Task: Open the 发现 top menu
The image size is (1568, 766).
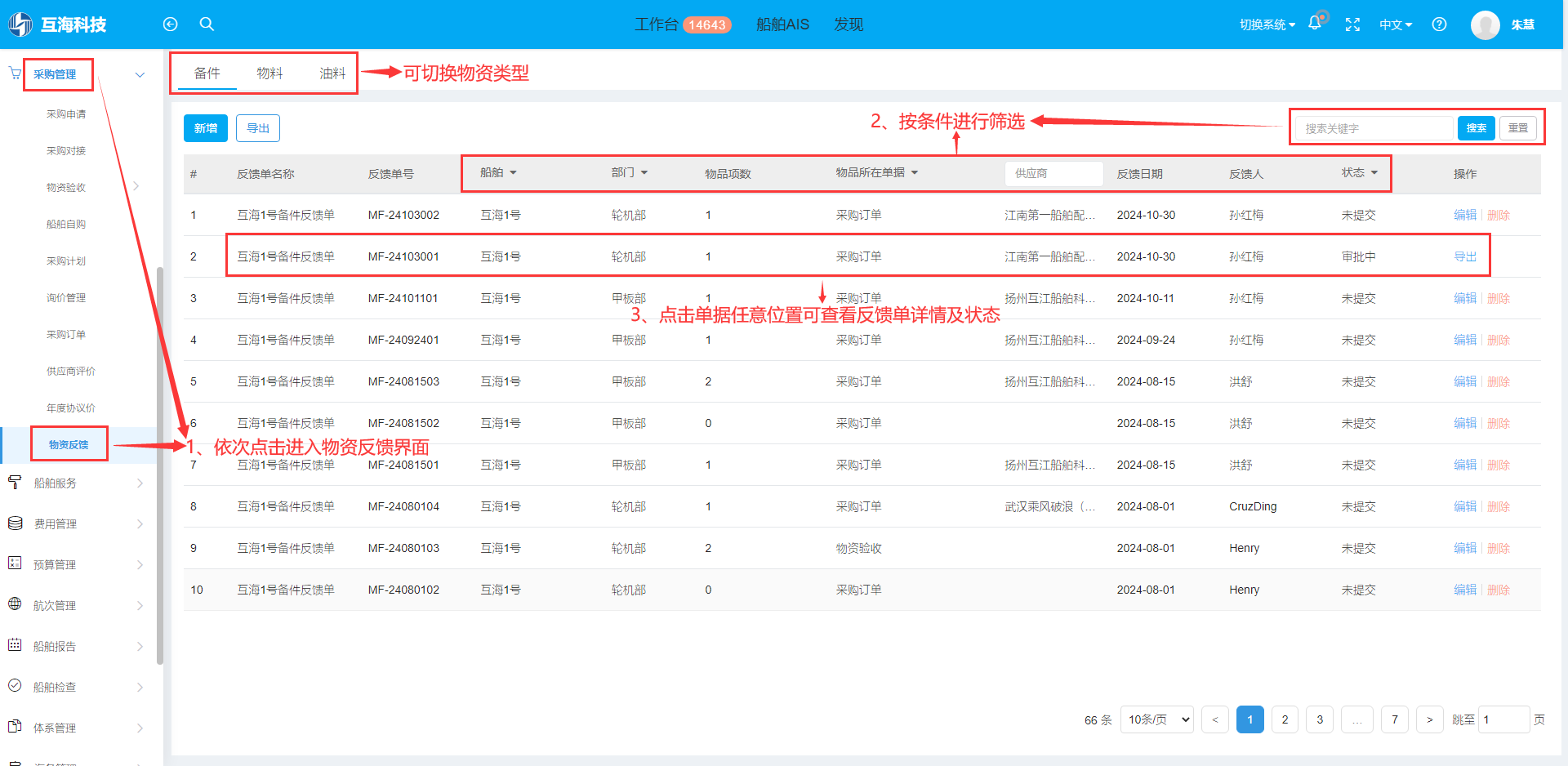Action: point(849,24)
